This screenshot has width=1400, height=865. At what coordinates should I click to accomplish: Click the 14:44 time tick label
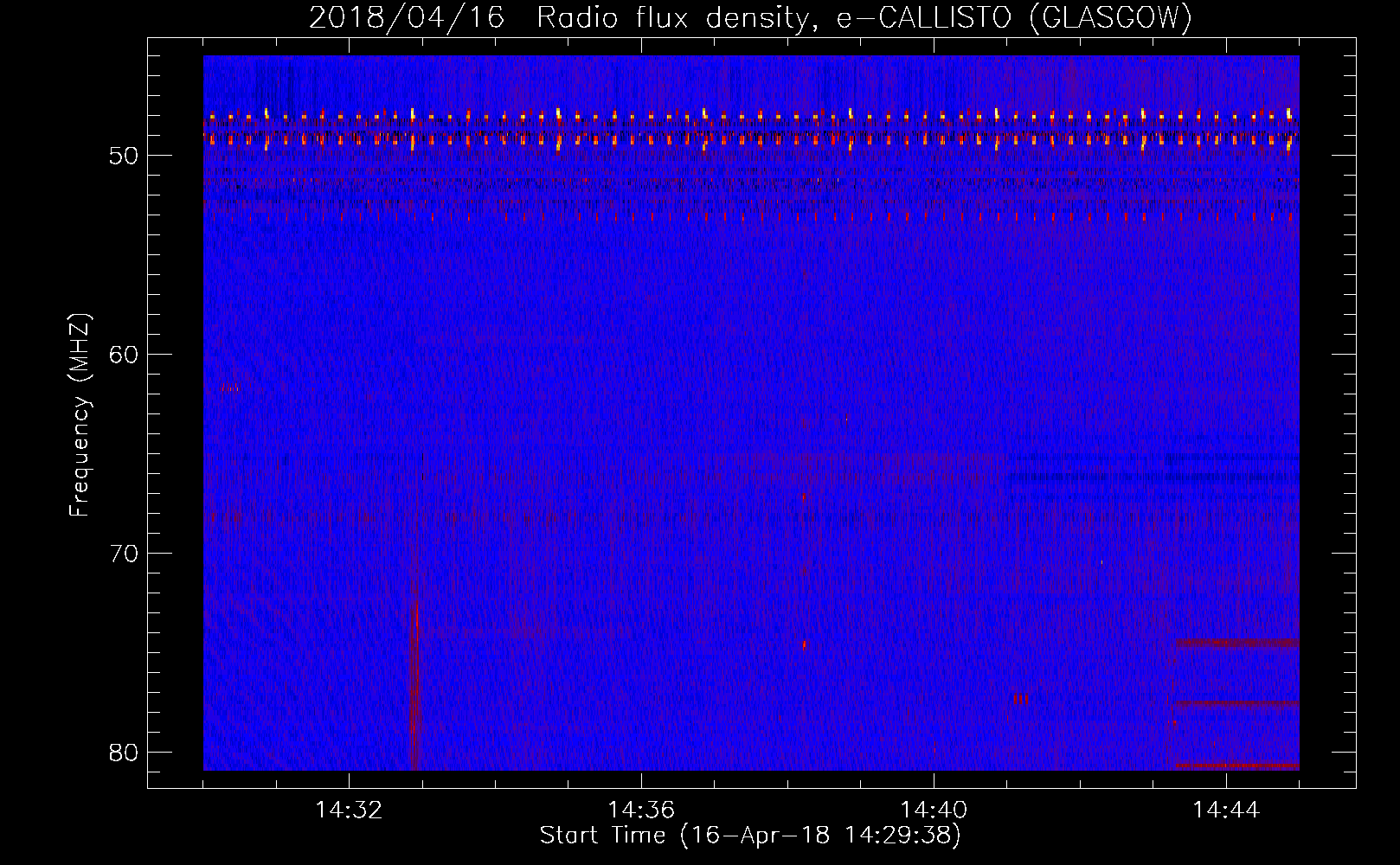pos(1226,811)
